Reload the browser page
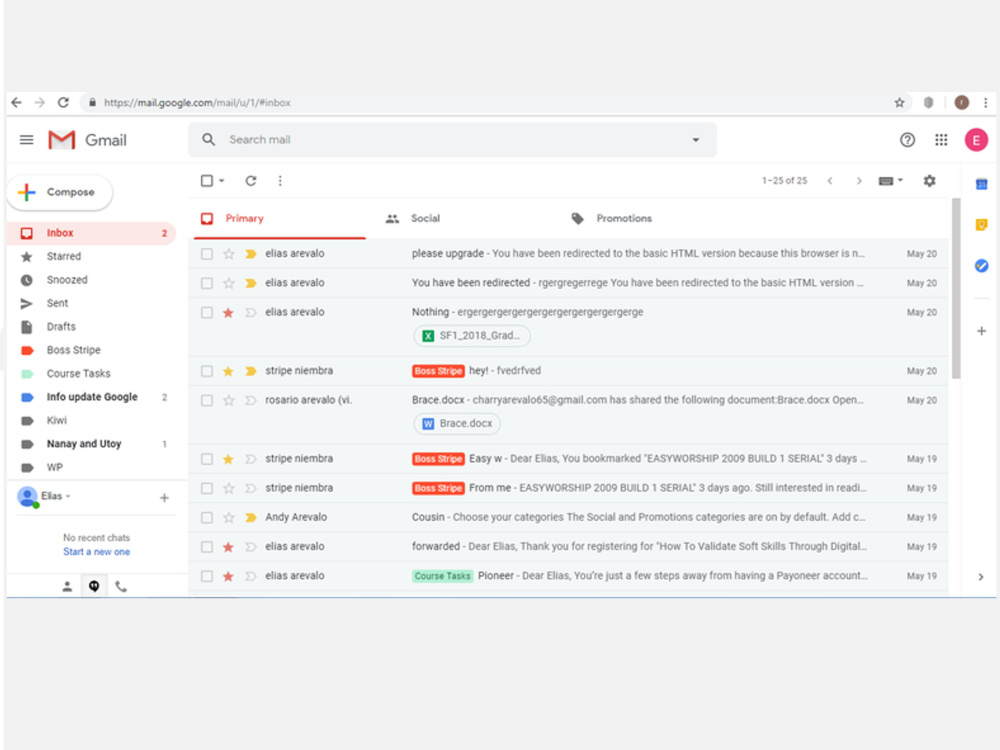The width and height of the screenshot is (1000, 750). pyautogui.click(x=63, y=102)
